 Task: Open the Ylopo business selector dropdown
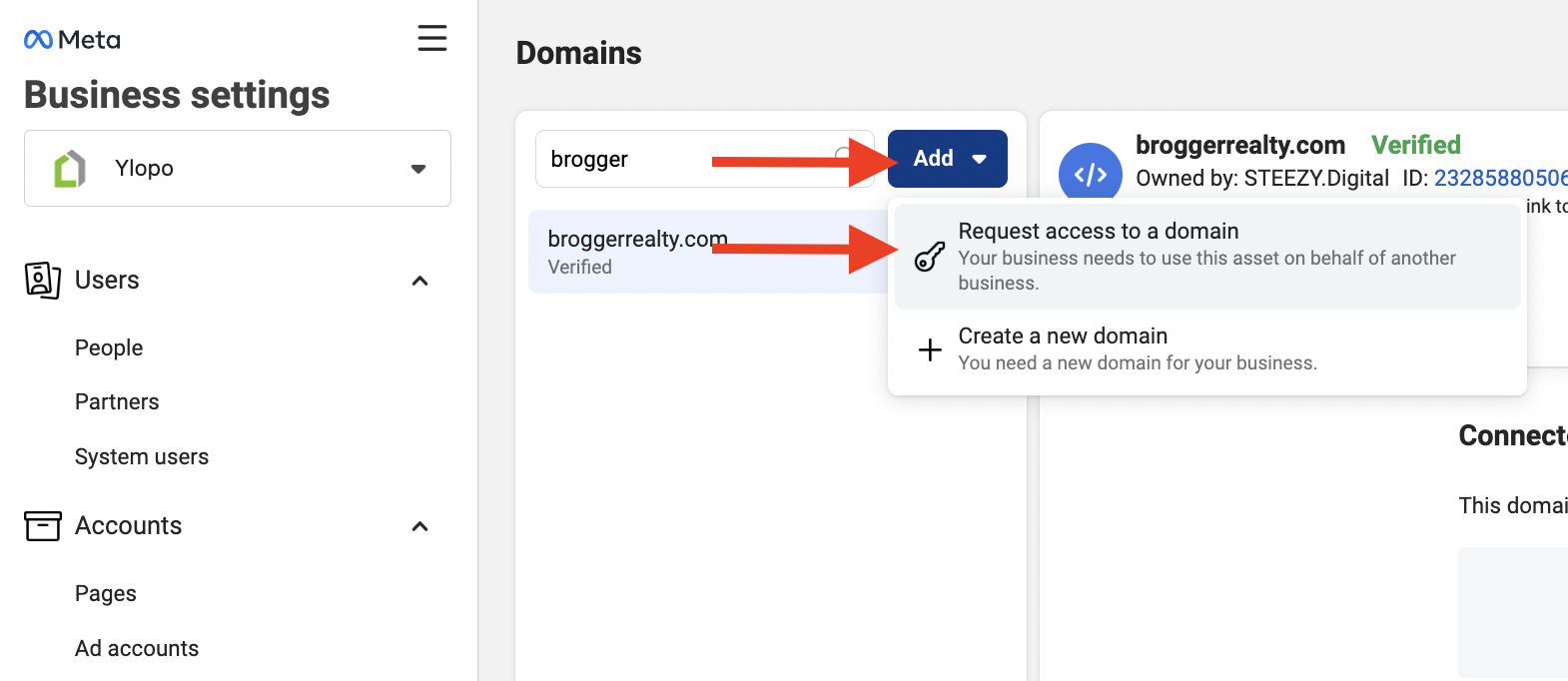coord(238,169)
